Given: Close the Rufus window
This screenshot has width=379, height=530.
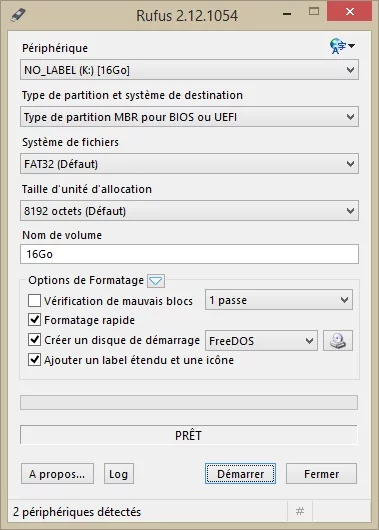Looking at the screenshot, I should [x=350, y=12].
